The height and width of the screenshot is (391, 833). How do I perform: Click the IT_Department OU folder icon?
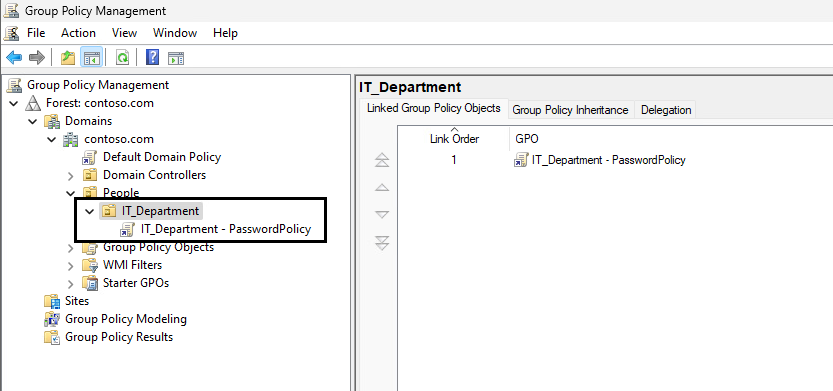[108, 211]
